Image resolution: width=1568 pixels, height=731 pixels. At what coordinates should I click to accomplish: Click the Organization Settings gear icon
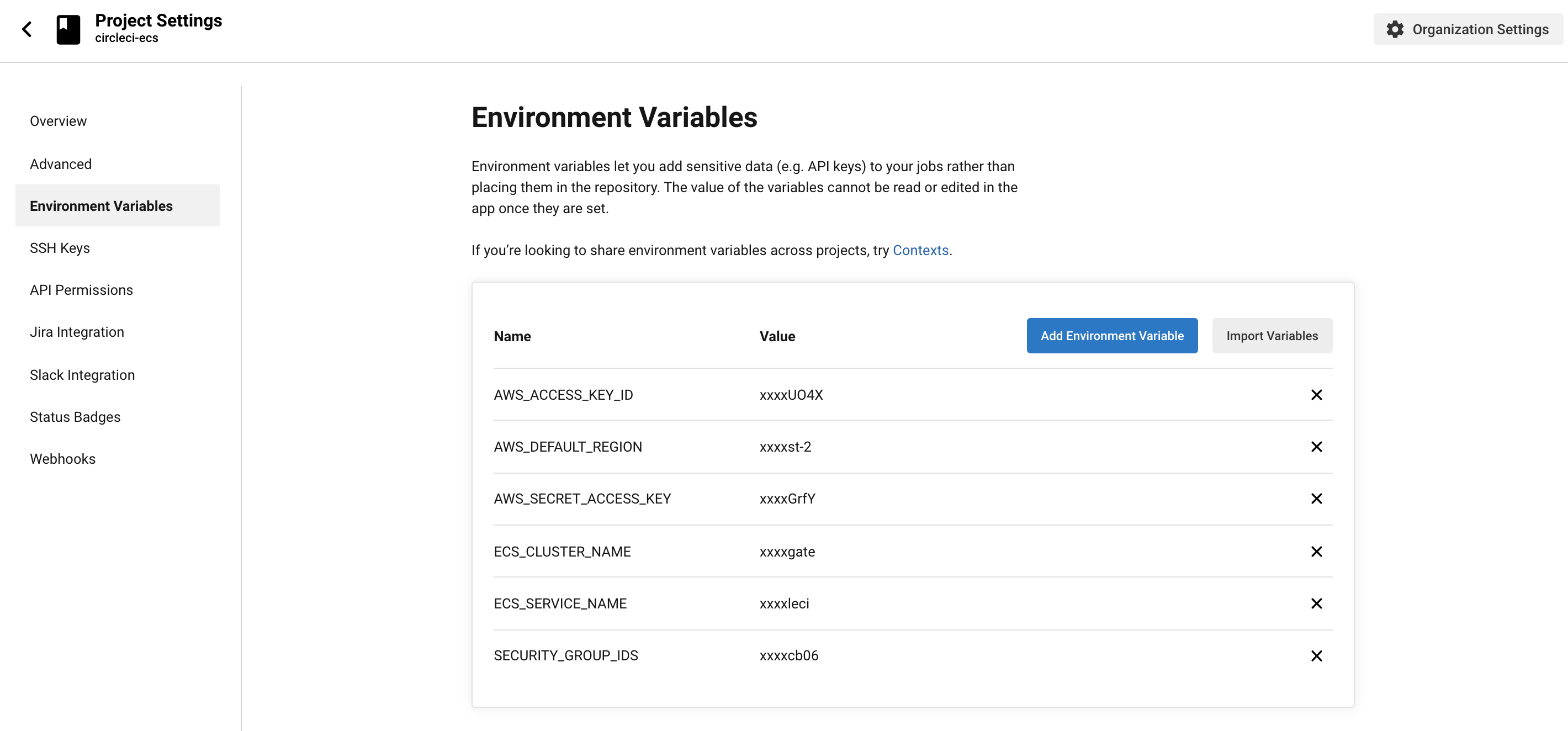[x=1395, y=29]
